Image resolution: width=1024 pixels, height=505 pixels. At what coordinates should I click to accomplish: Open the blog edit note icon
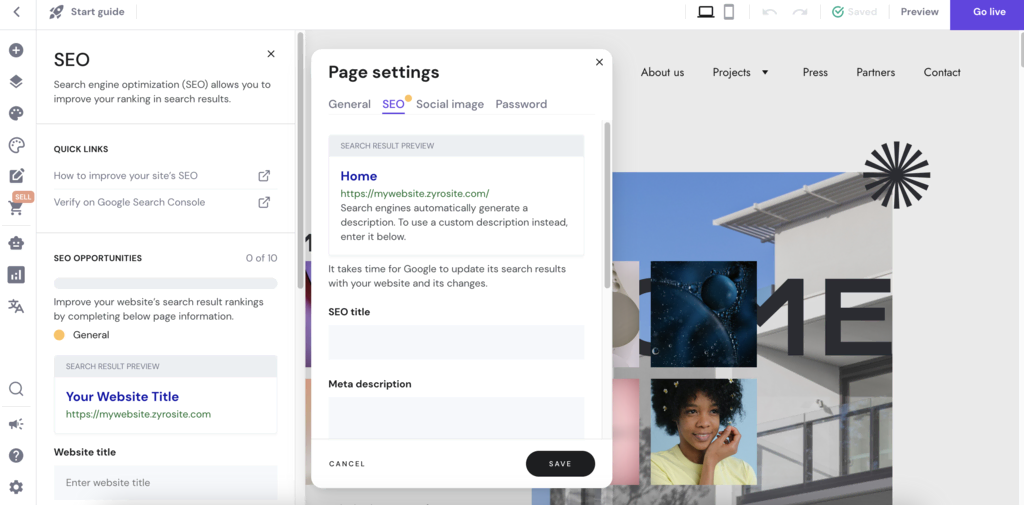16,176
